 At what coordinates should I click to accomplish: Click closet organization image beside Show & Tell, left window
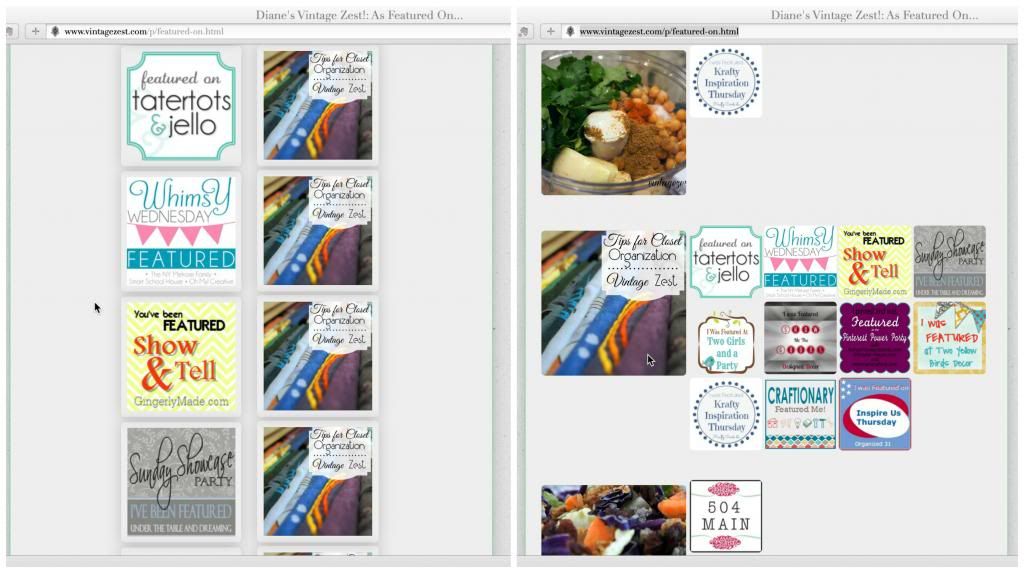point(318,357)
